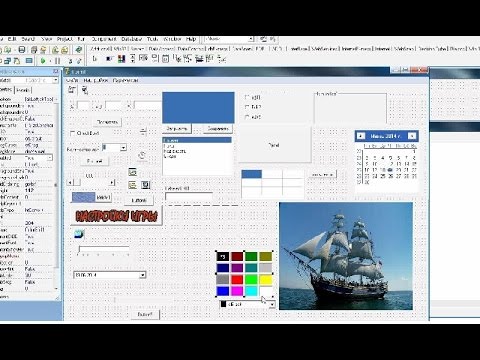Image resolution: width=480 pixels, height=360 pixels.
Task: Go to previous month in the calendar
Action: (361, 136)
